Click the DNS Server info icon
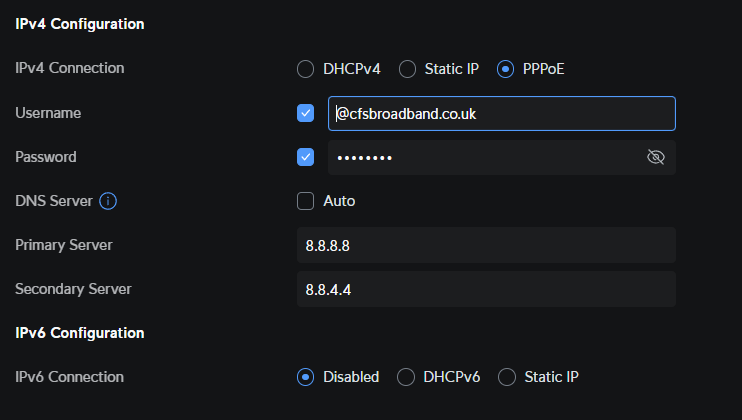The image size is (742, 420). tap(108, 201)
